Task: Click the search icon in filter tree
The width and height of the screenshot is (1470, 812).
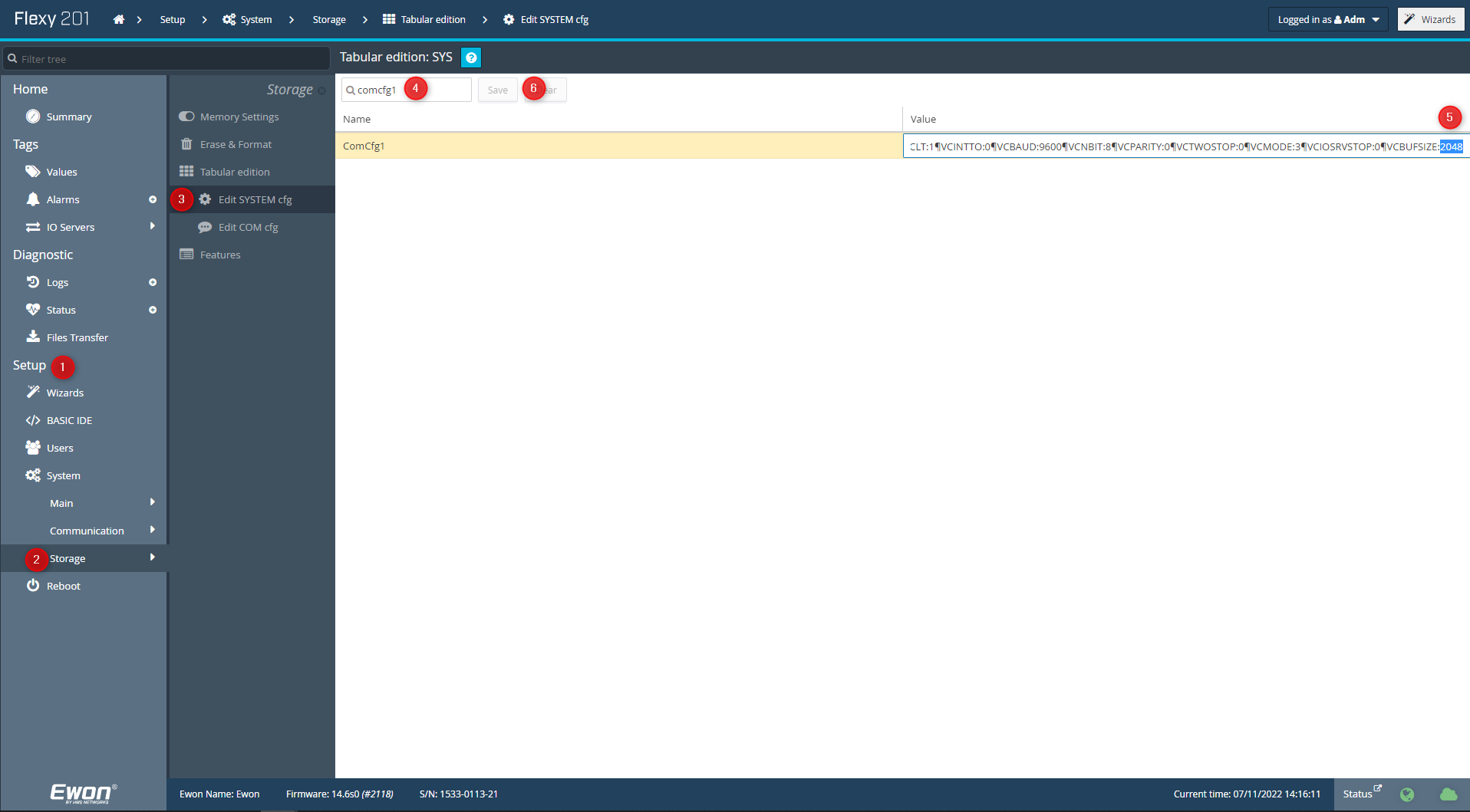Action: point(12,58)
